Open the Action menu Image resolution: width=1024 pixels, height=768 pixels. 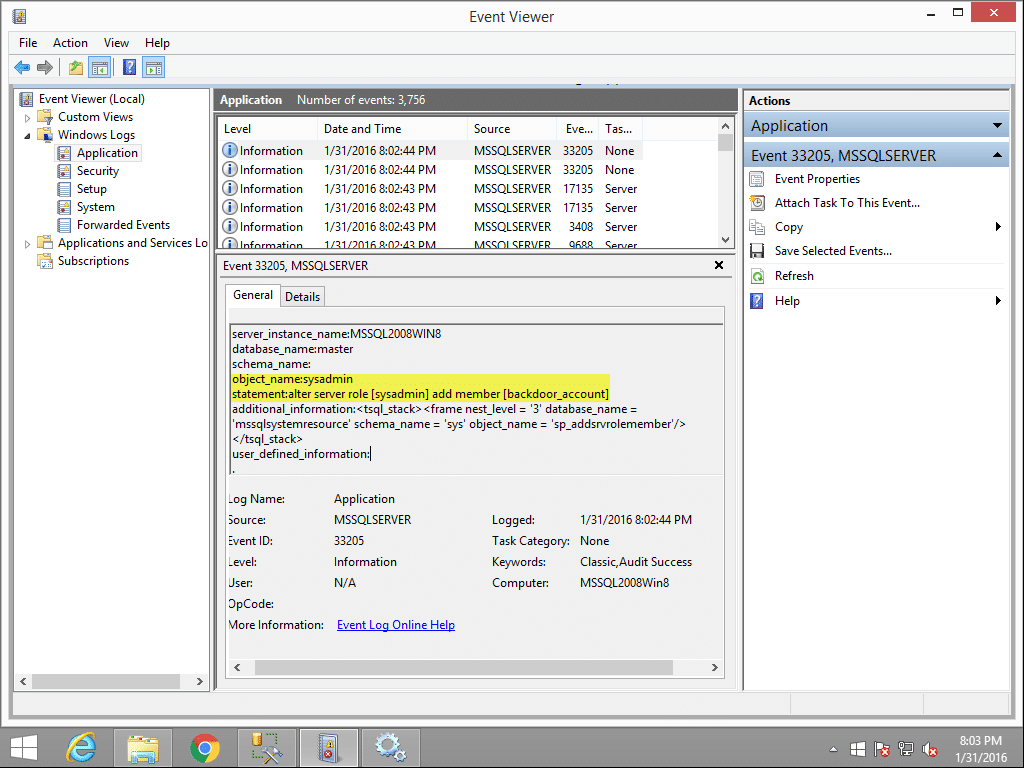pos(70,43)
